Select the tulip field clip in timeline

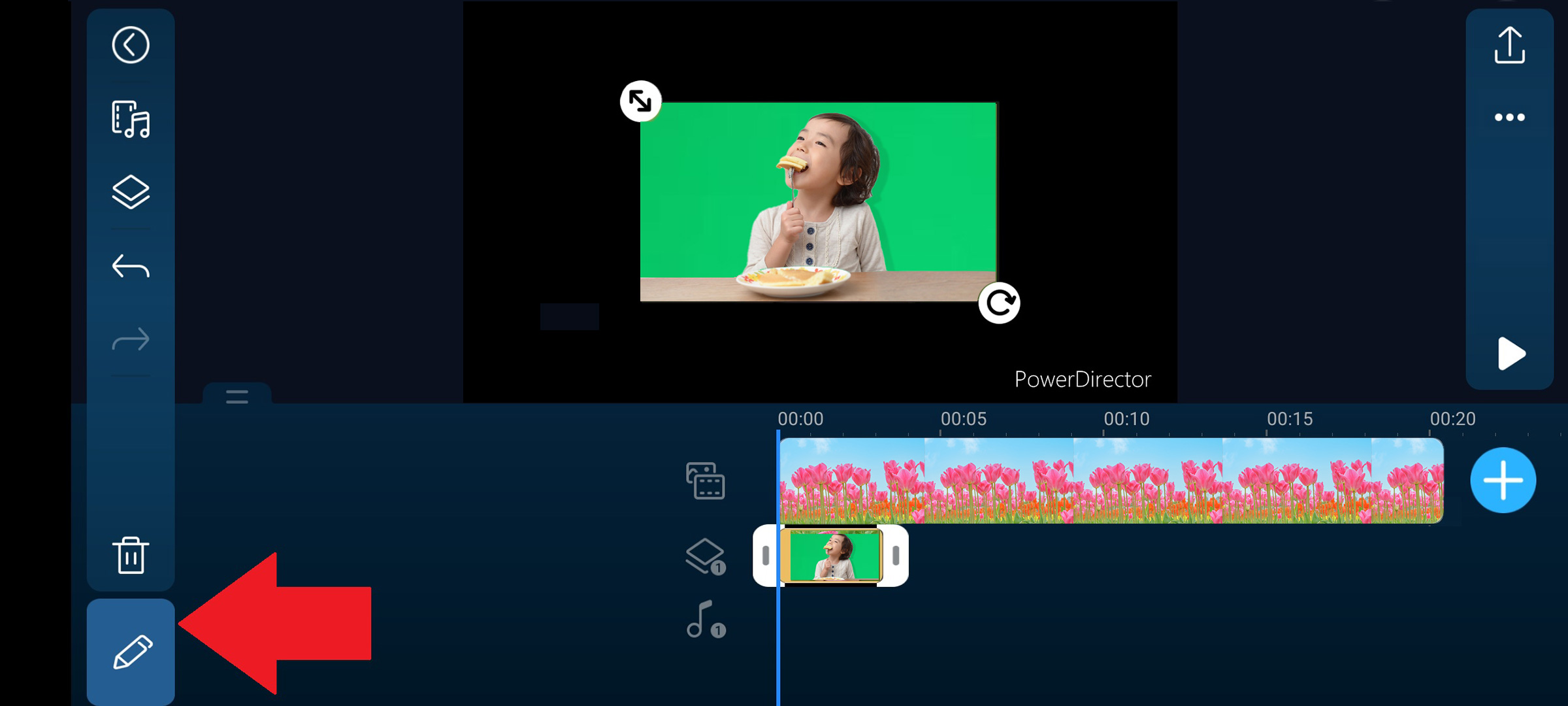1111,480
